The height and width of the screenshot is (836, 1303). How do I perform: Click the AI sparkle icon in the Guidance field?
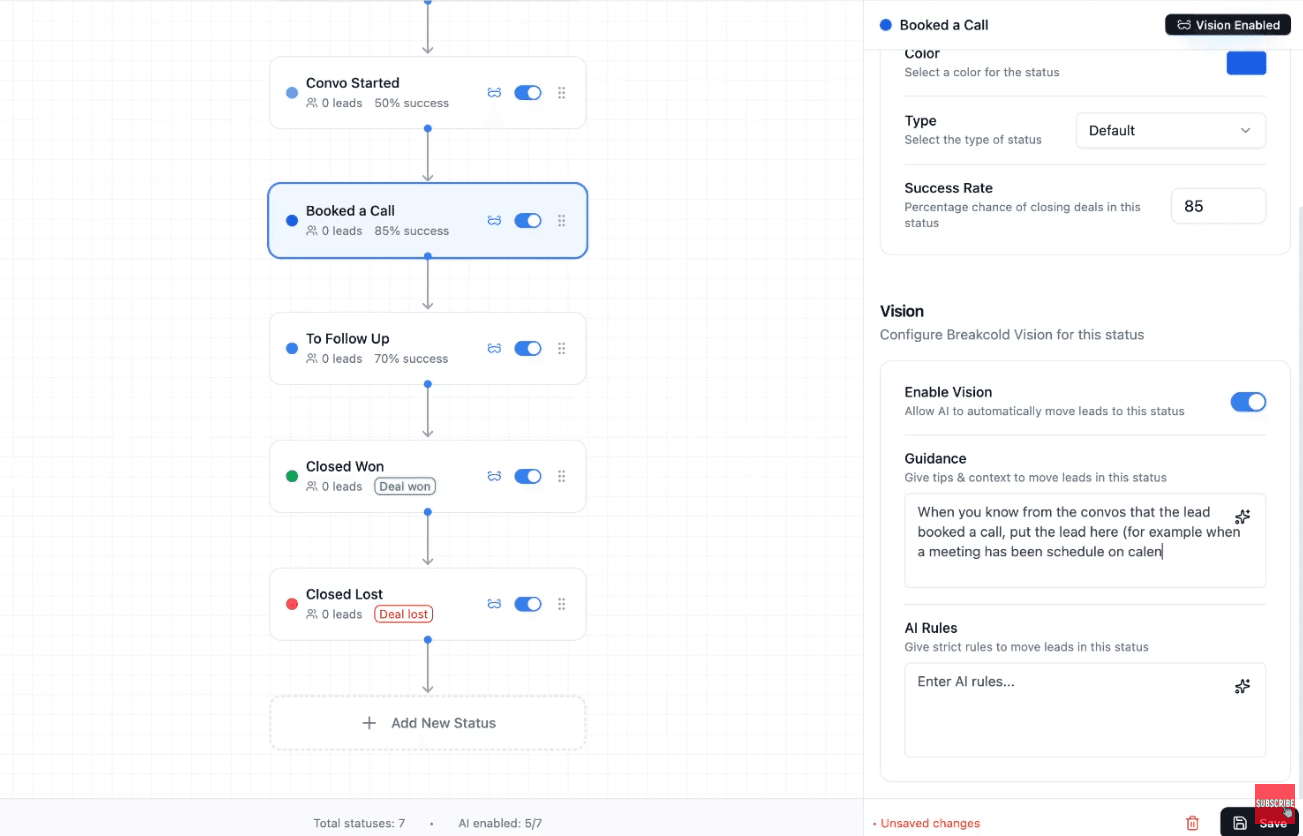pos(1242,516)
